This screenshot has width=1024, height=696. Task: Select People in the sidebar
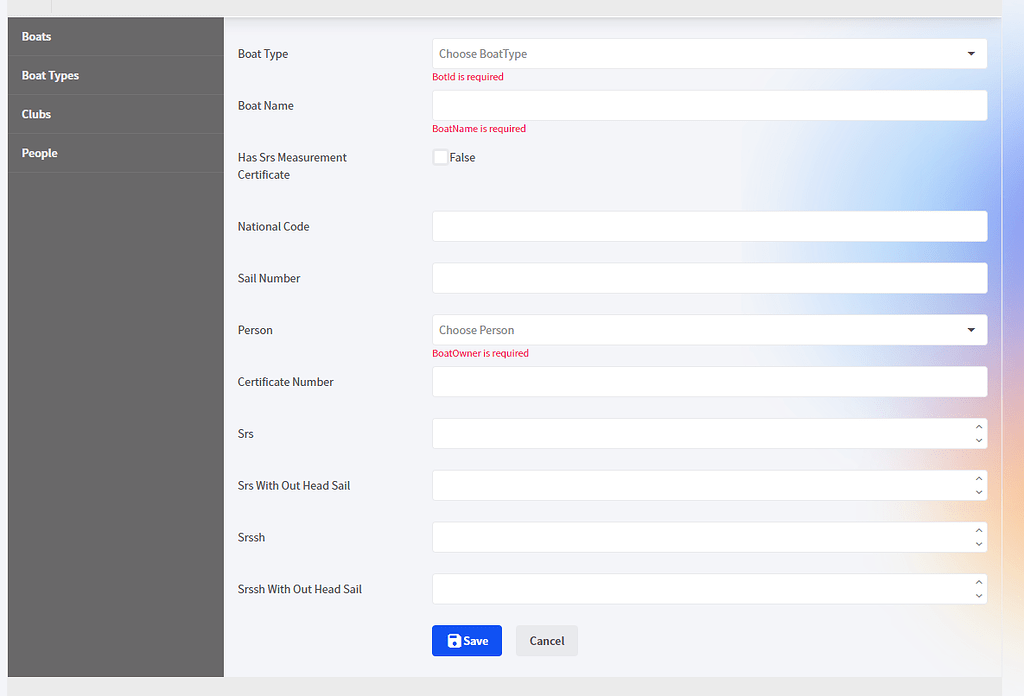[x=39, y=153]
